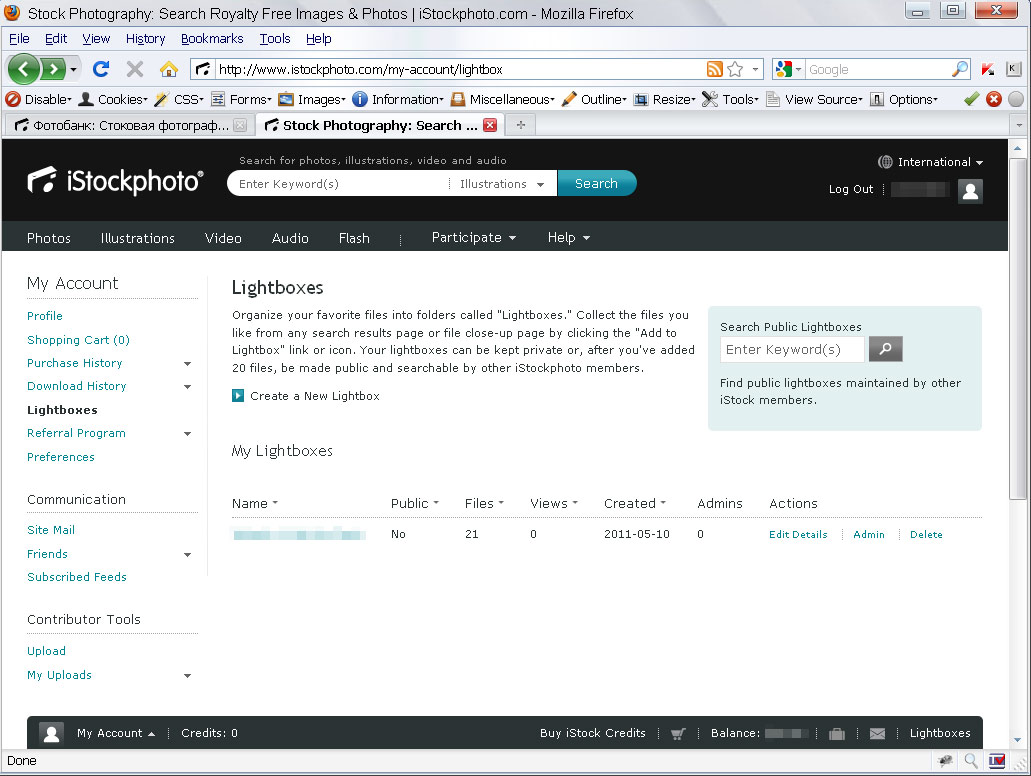The image size is (1031, 776).
Task: Click the public lightbox search magnifier button
Action: tap(885, 349)
